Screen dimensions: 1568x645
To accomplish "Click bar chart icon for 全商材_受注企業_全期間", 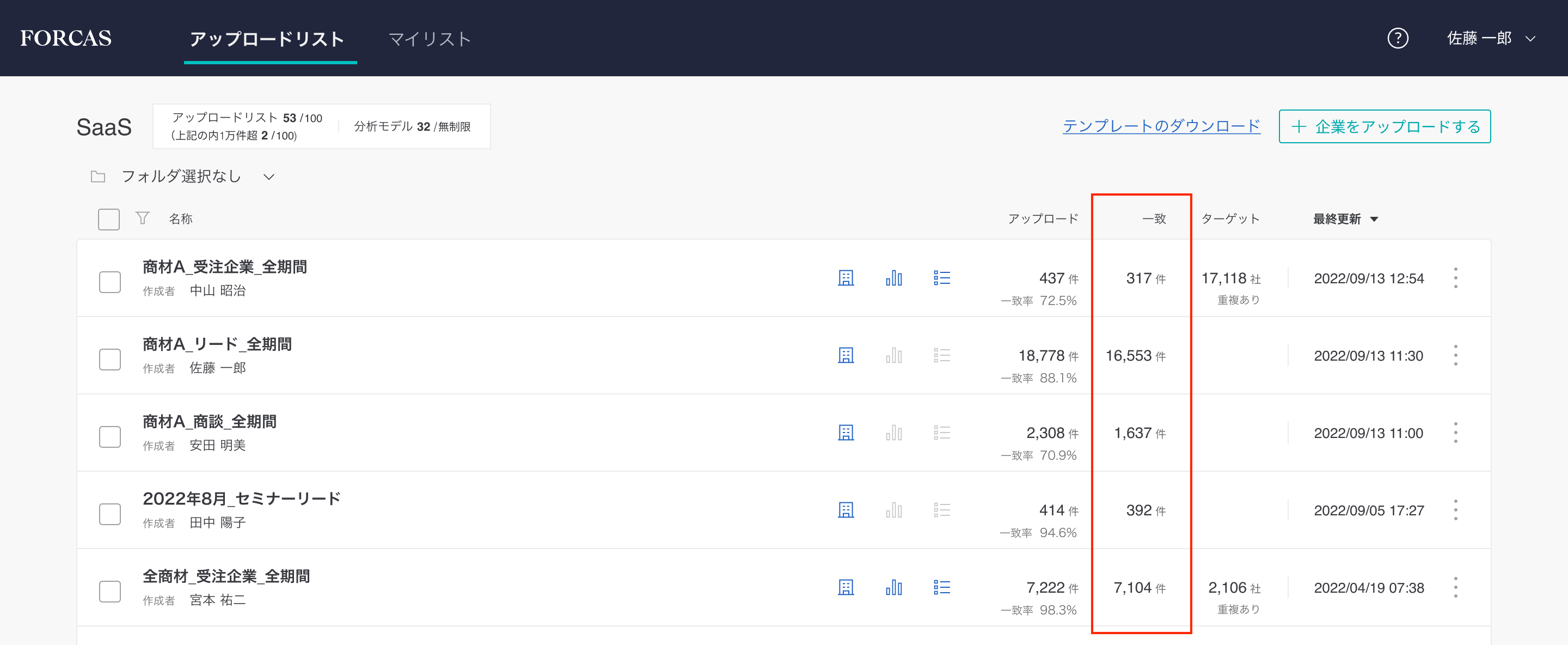I will pyautogui.click(x=893, y=587).
